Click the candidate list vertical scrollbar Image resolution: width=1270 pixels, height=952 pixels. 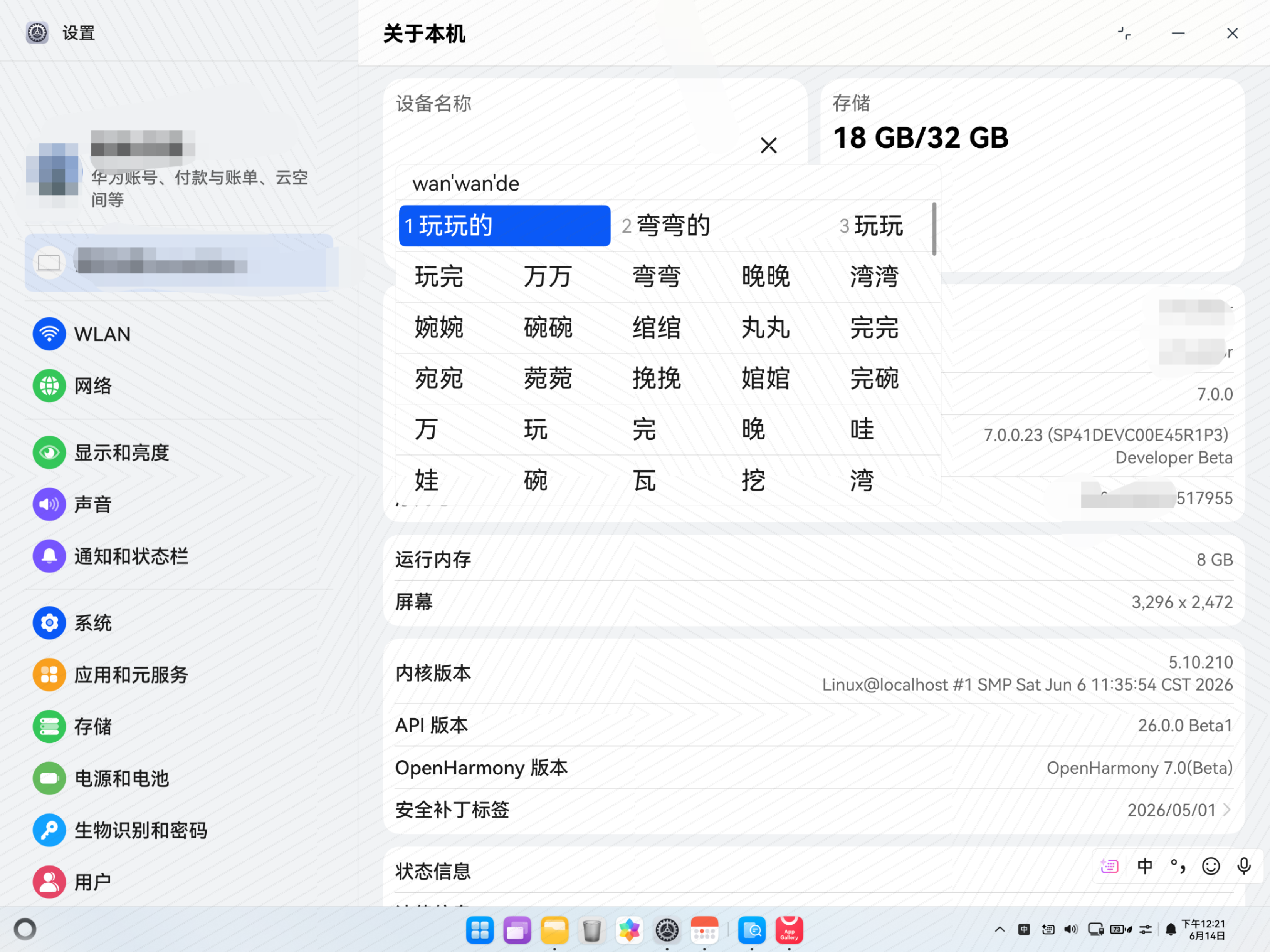point(934,228)
